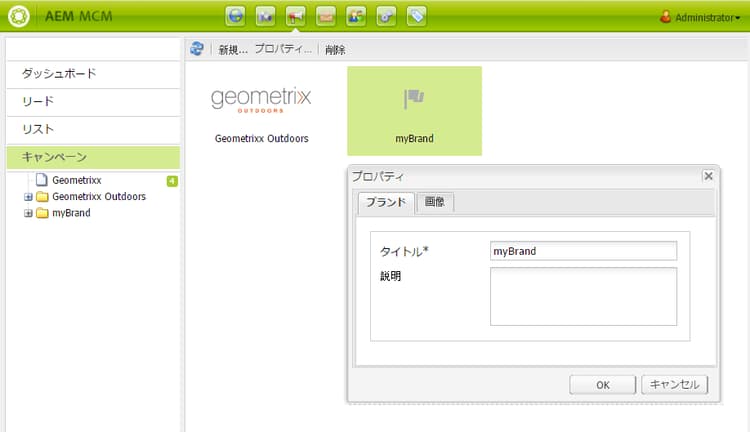Switch to the ブランド tab
This screenshot has width=750, height=432.
(386, 202)
